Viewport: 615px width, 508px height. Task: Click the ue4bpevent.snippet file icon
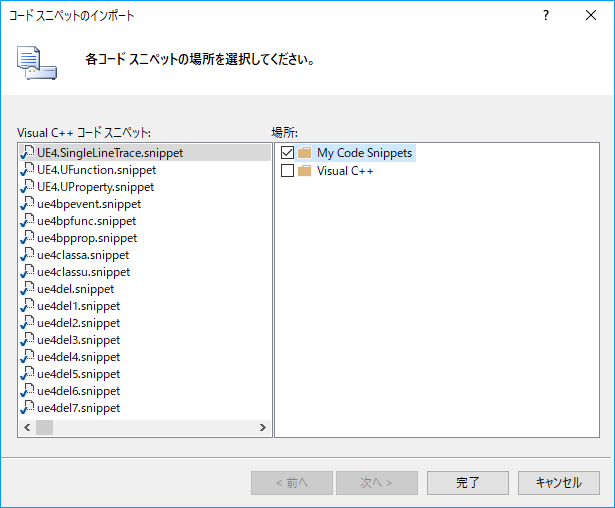point(27,204)
